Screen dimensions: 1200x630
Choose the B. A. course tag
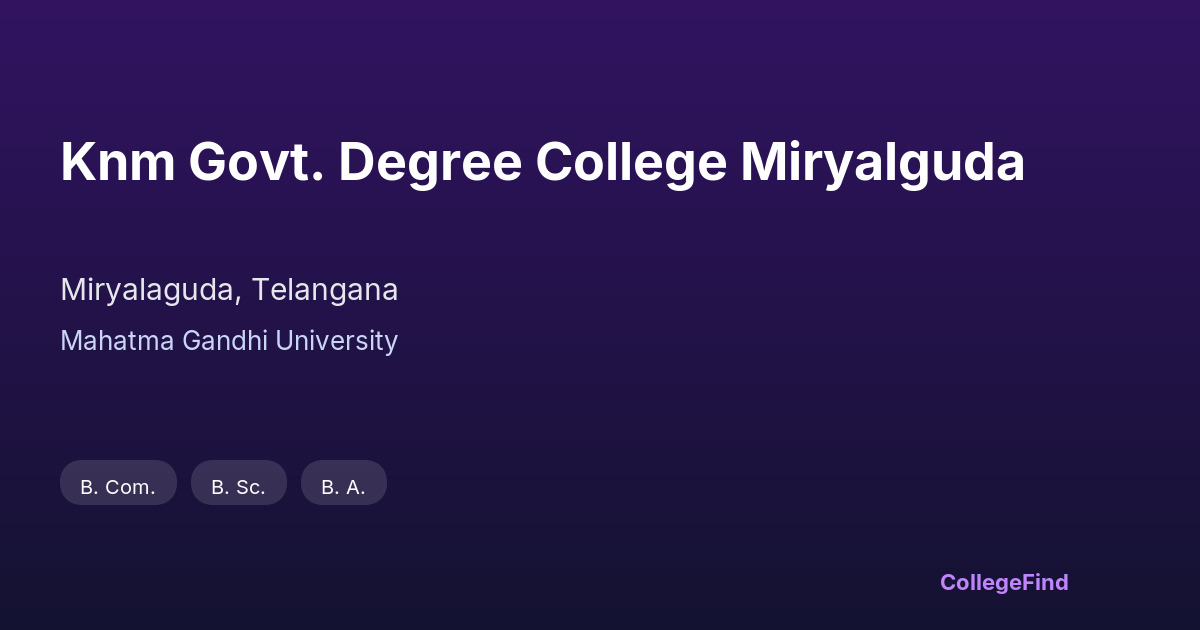click(343, 487)
